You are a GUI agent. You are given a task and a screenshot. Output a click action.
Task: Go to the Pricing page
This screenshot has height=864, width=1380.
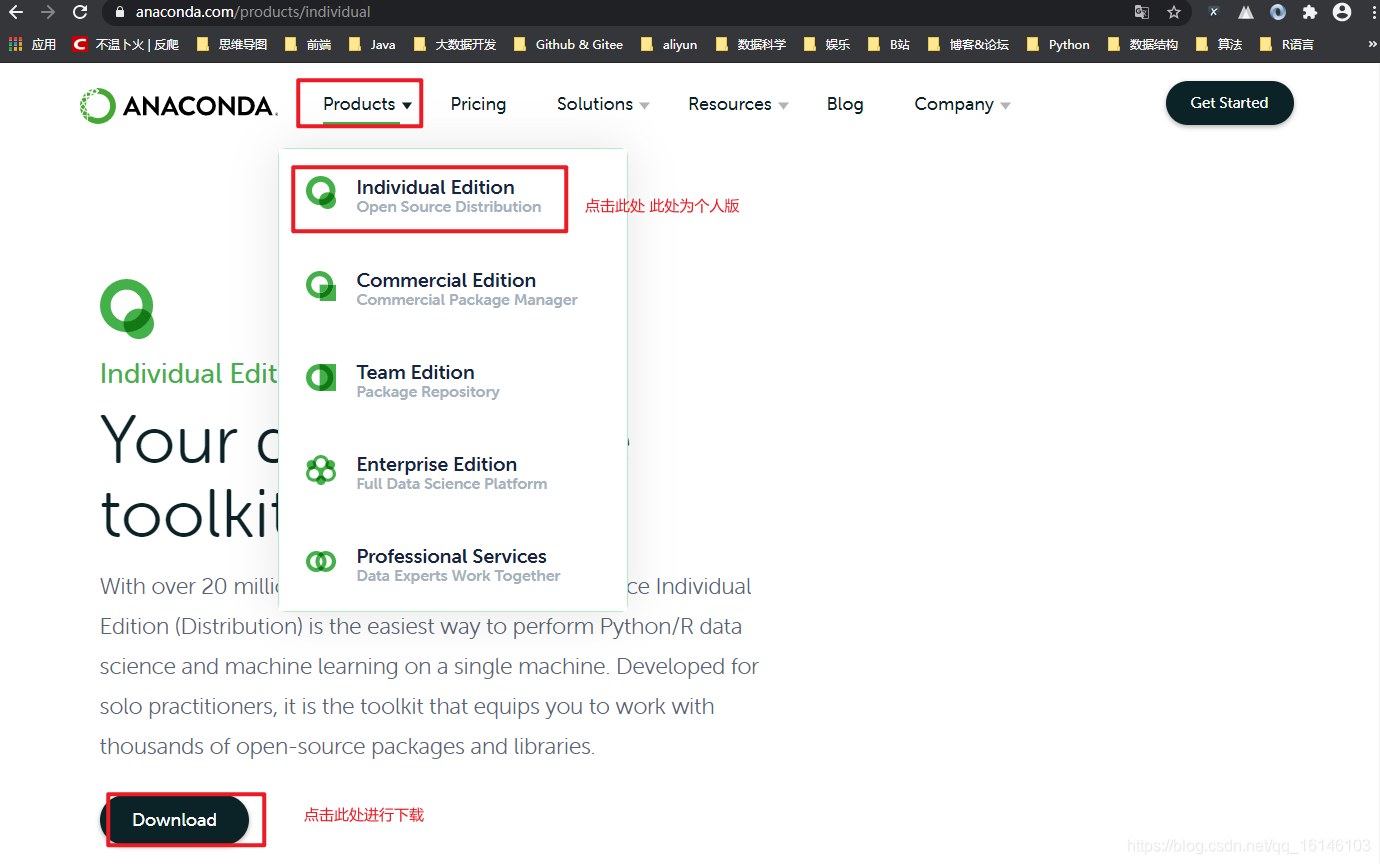(x=478, y=104)
